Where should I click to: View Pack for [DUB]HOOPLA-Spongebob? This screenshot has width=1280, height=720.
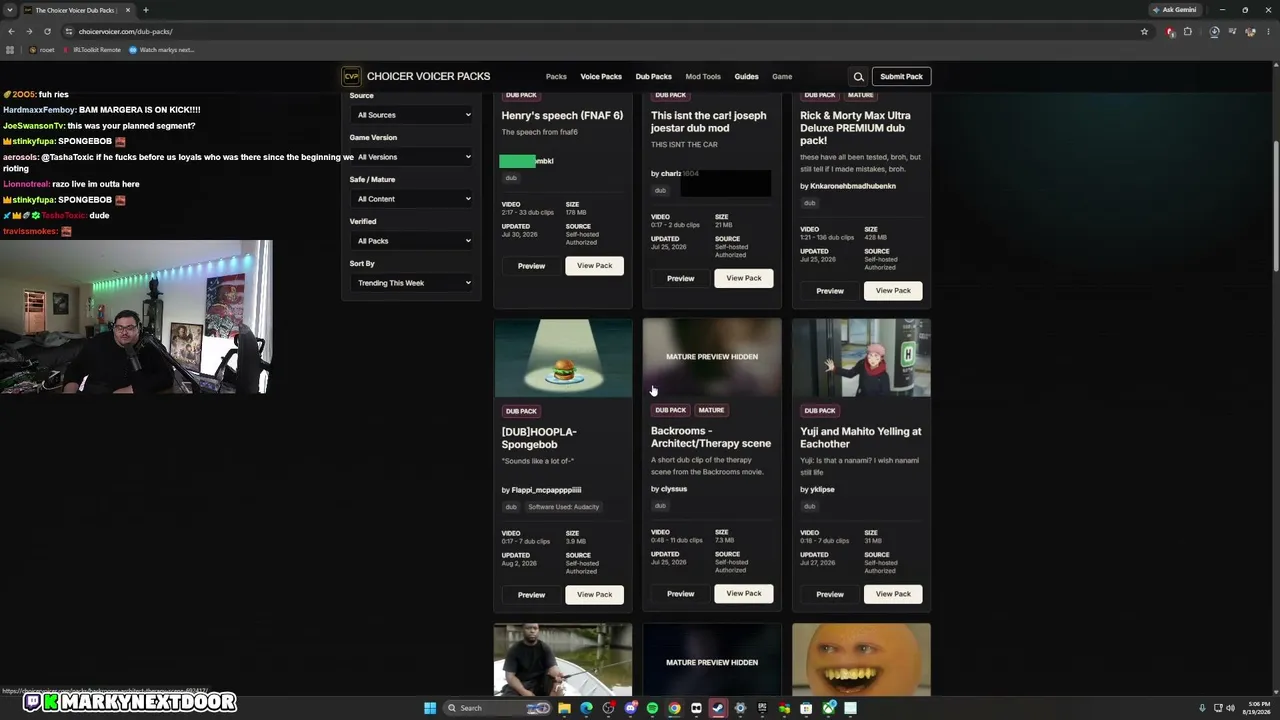point(594,595)
